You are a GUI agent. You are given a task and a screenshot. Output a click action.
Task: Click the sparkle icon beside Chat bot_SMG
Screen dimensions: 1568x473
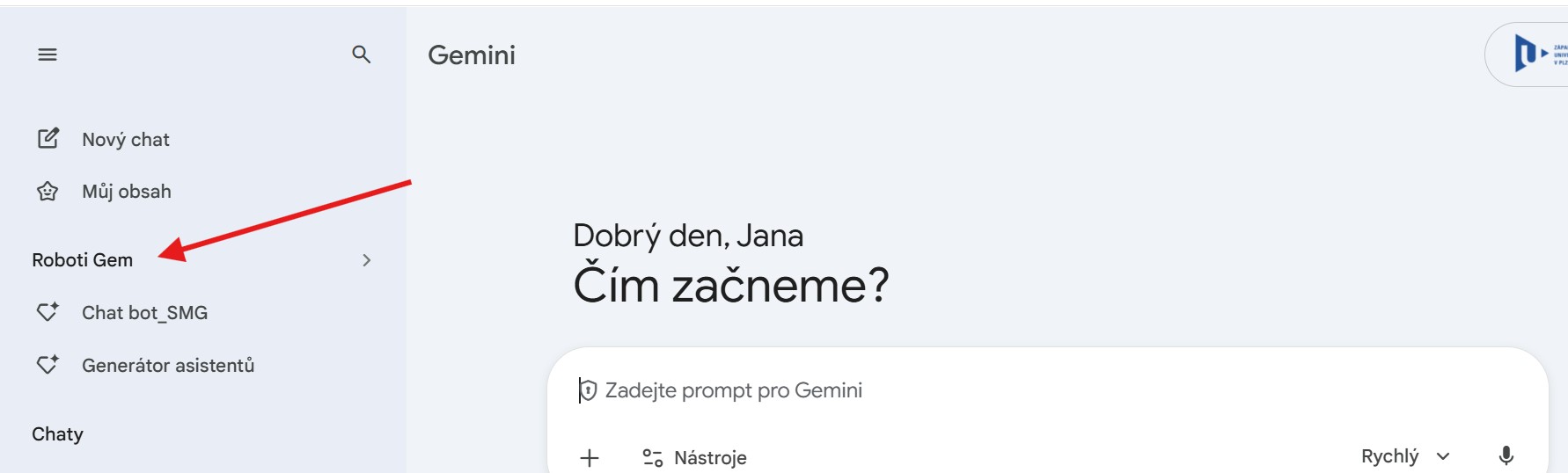(48, 312)
